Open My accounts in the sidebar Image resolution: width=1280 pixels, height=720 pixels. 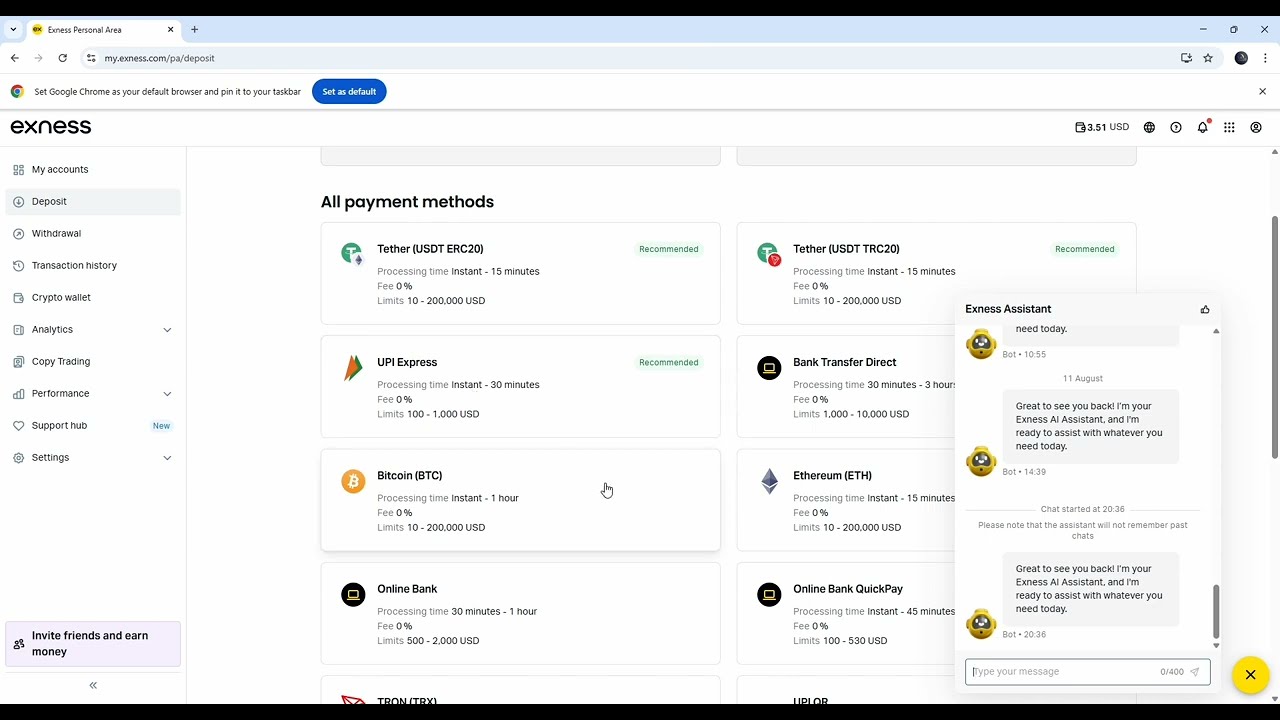pyautogui.click(x=93, y=170)
